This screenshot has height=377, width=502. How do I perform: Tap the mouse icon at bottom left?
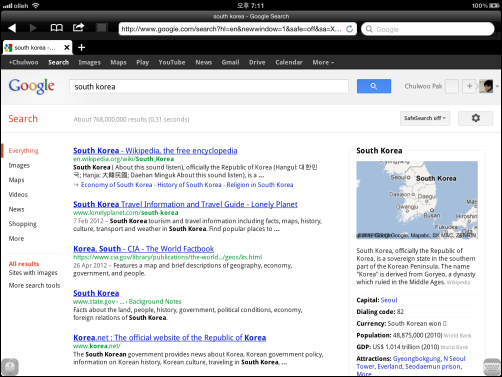[x=10, y=367]
